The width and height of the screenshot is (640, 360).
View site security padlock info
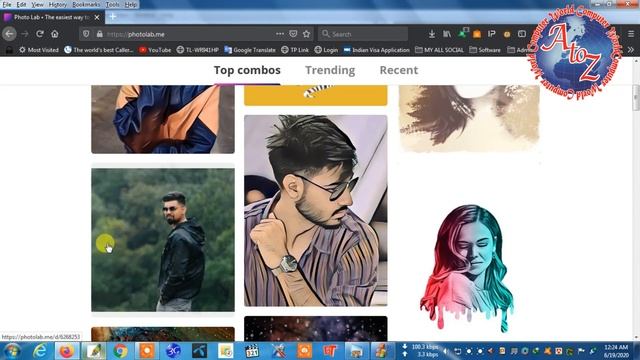pos(100,34)
